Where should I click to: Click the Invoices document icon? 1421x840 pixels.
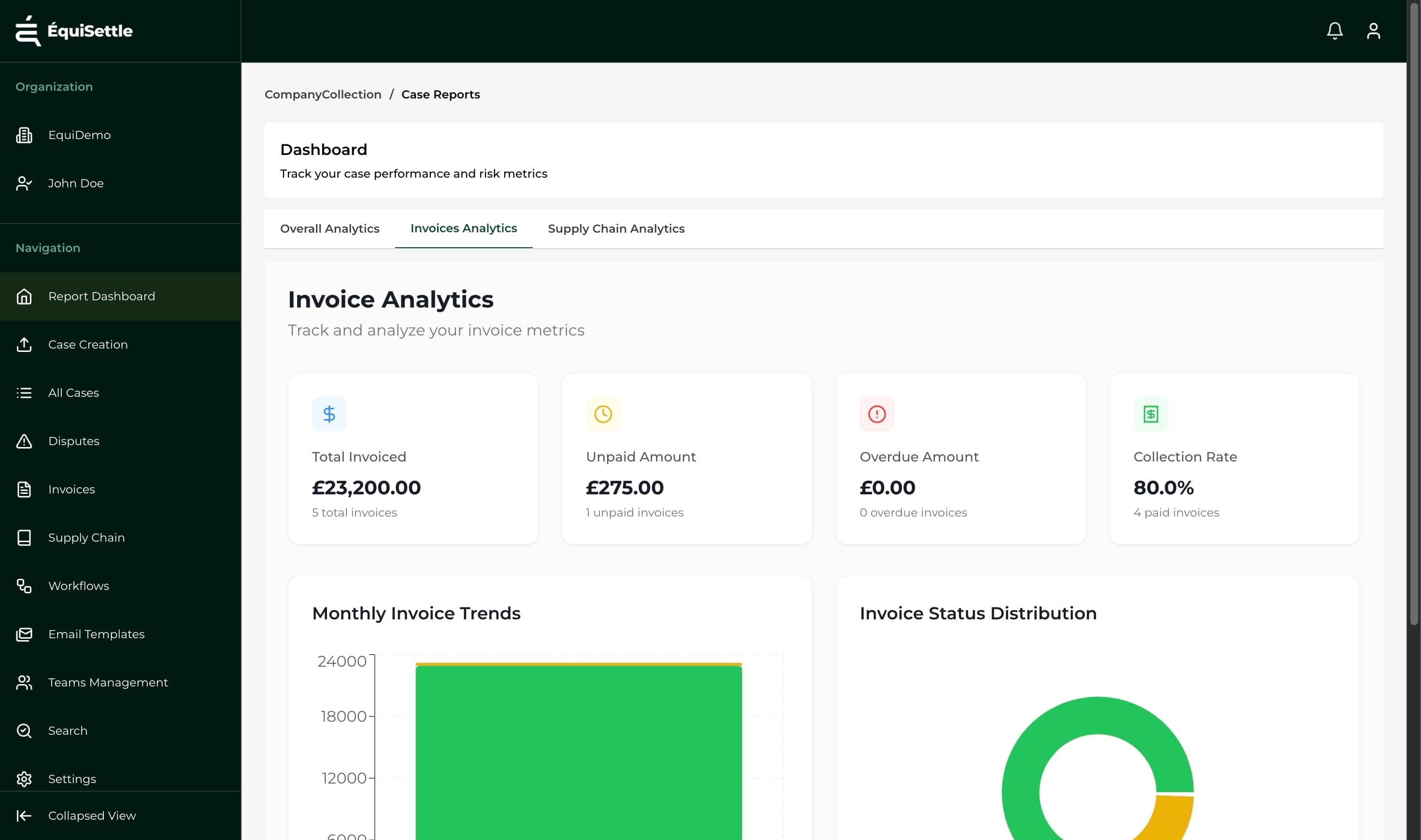pos(24,489)
